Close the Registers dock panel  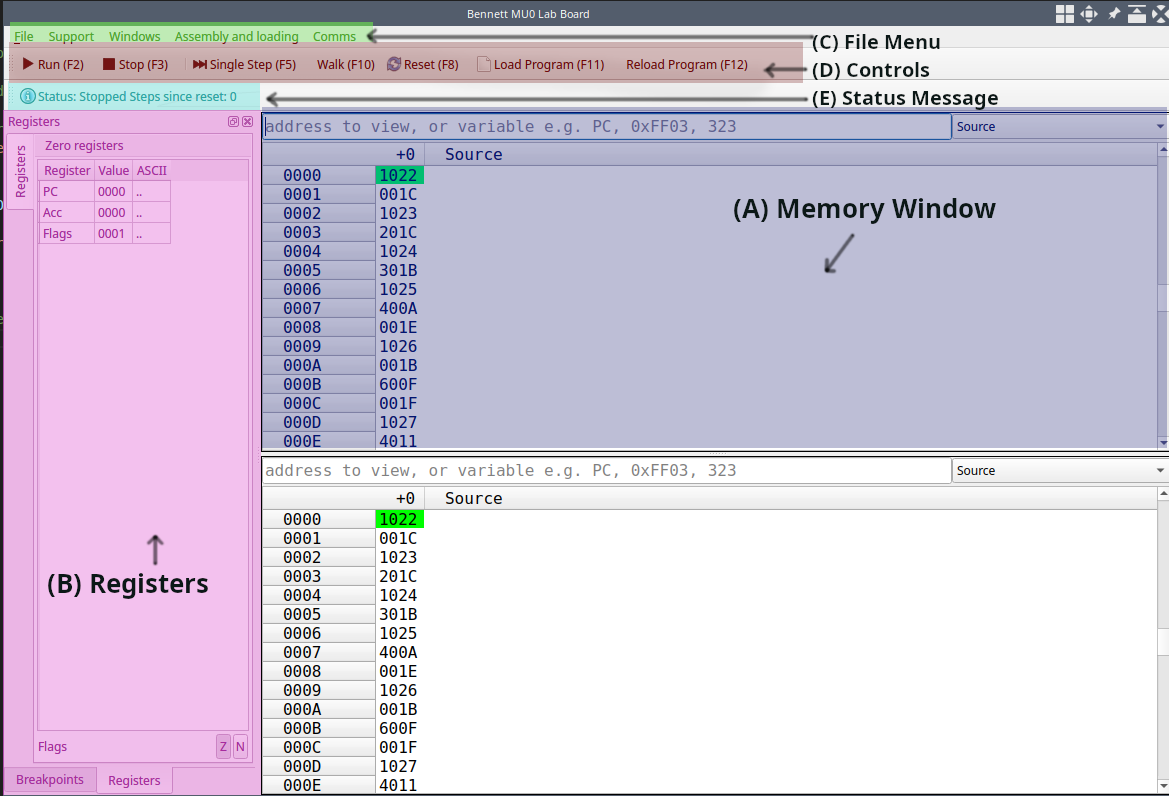[x=247, y=122]
